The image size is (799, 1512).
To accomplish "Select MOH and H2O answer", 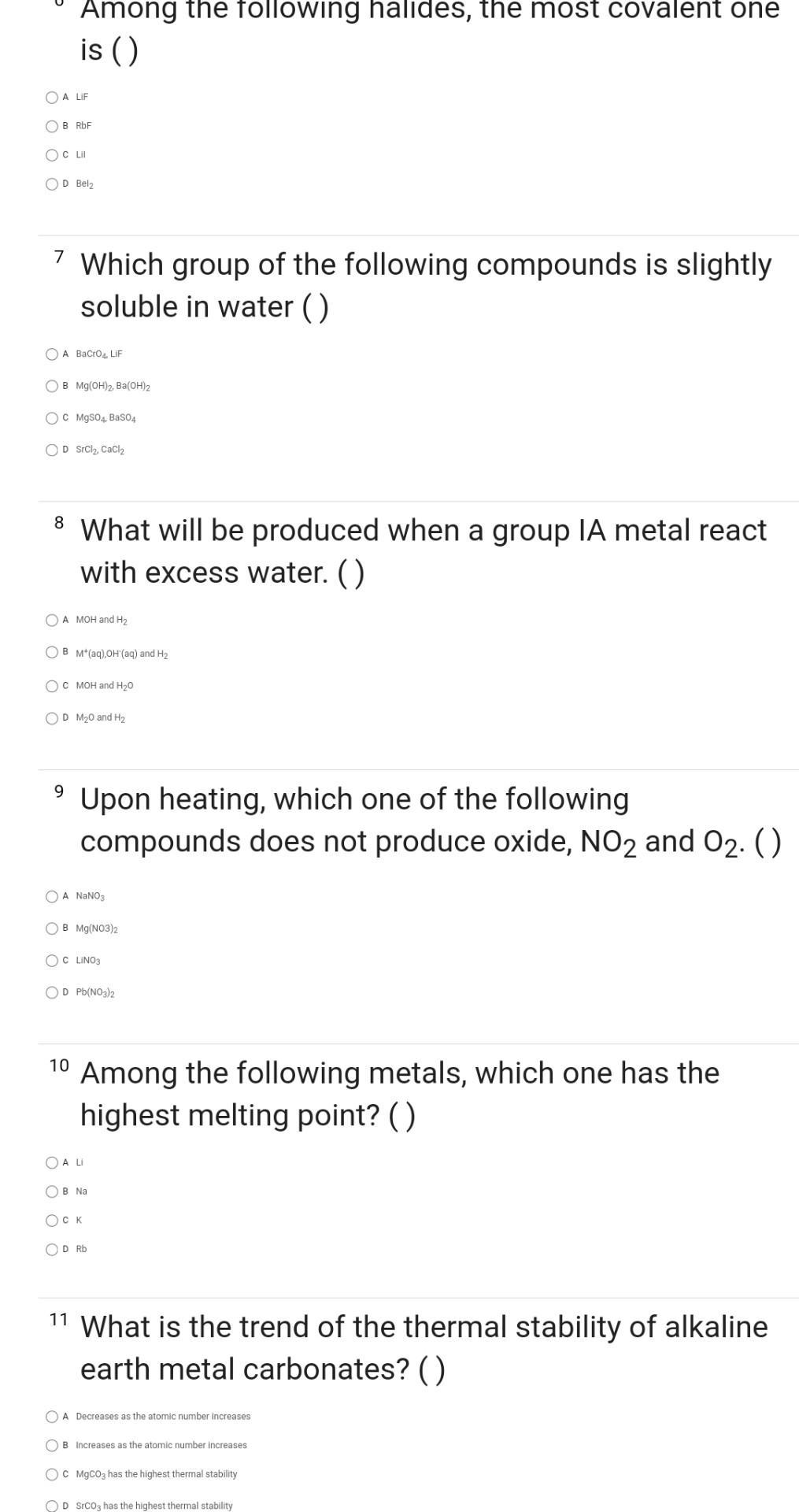I will click(52, 685).
